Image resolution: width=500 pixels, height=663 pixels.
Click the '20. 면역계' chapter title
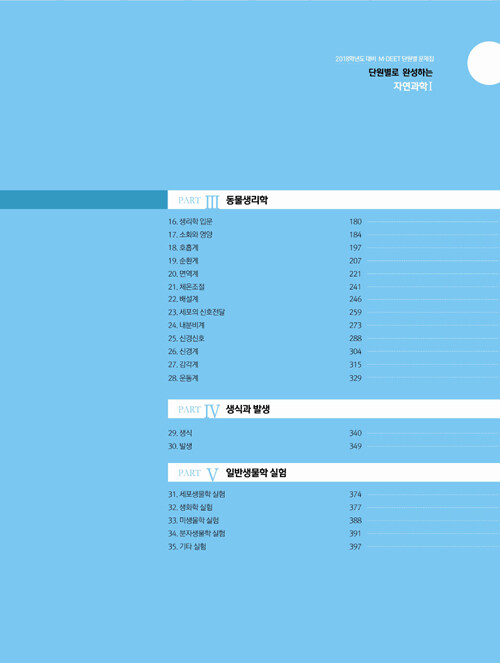[183, 274]
